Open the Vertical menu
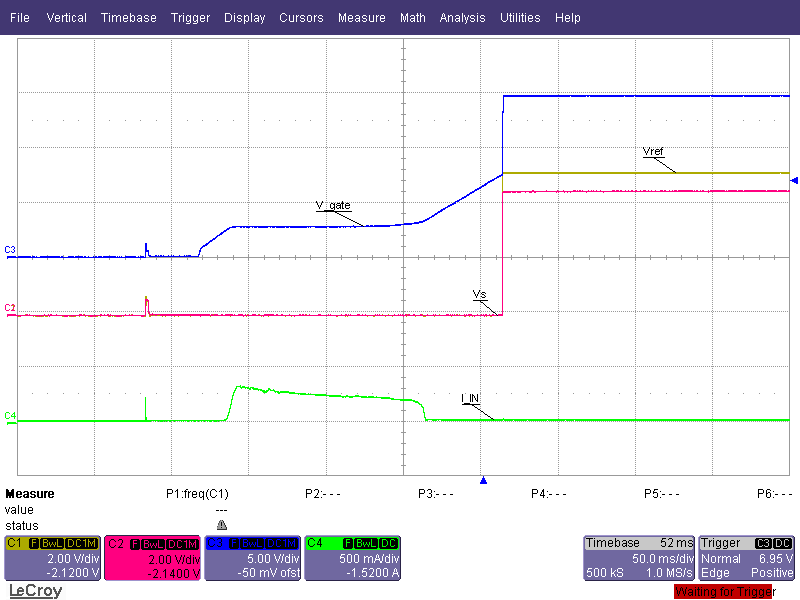800x600 pixels. coord(66,18)
